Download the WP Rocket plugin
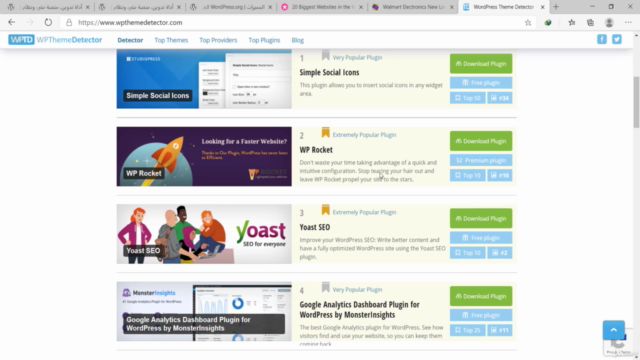This screenshot has width=640, height=360. pyautogui.click(x=481, y=141)
